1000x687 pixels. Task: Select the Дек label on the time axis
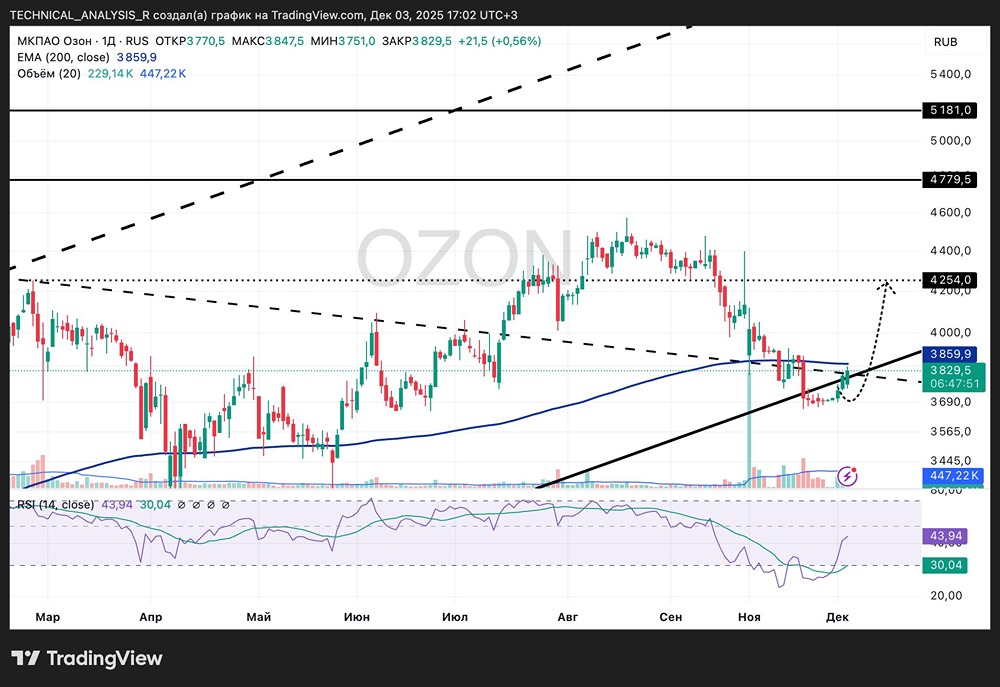pyautogui.click(x=837, y=617)
